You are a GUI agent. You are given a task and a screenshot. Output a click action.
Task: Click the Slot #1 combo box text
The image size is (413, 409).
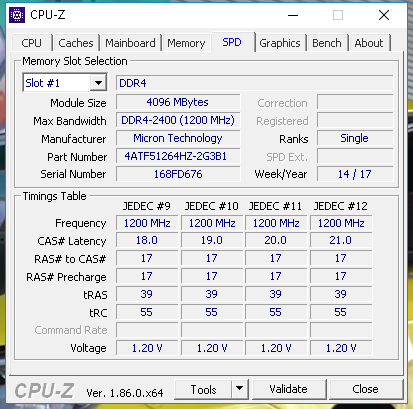[x=43, y=83]
